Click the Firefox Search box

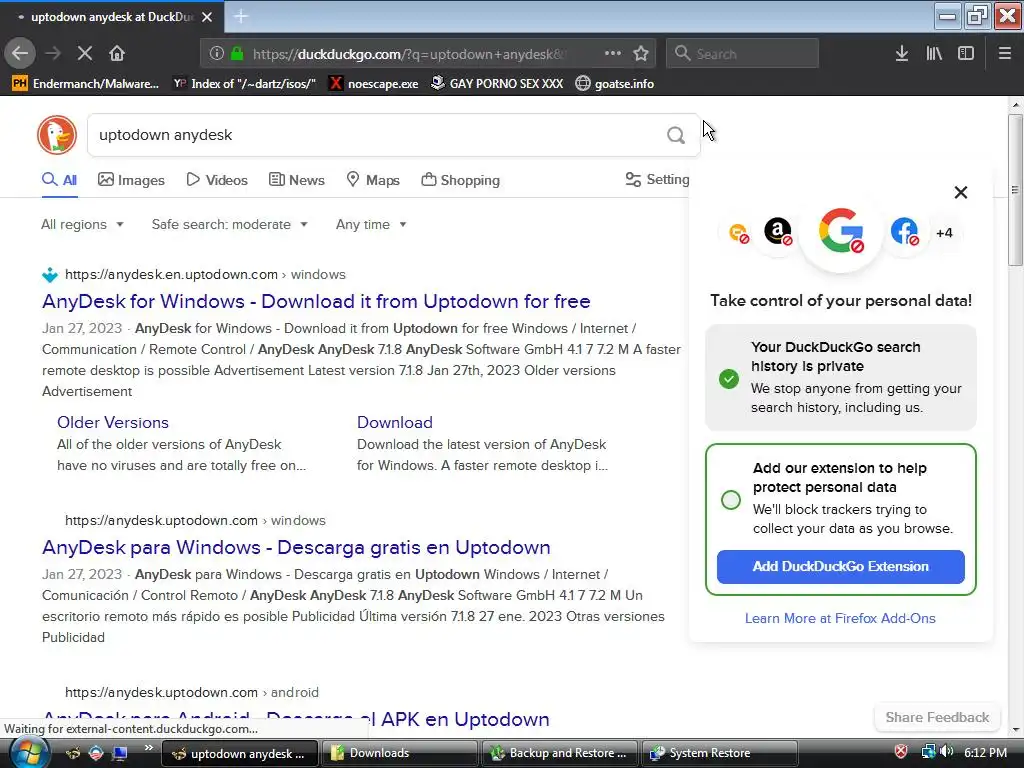click(x=743, y=54)
